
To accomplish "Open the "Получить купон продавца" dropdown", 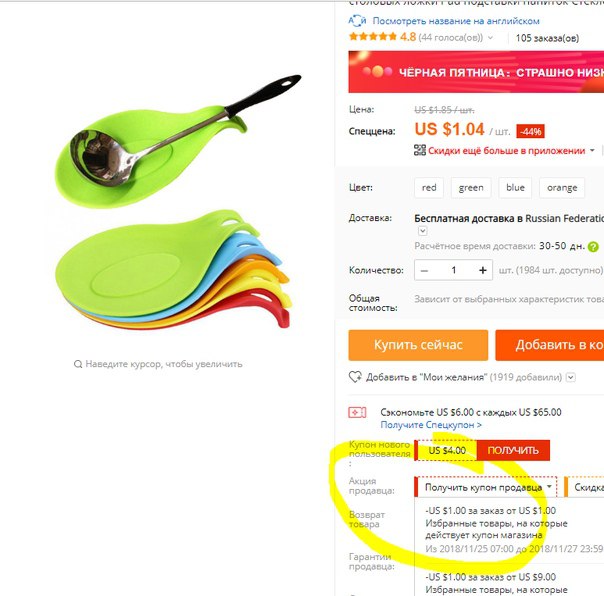I will click(x=486, y=487).
